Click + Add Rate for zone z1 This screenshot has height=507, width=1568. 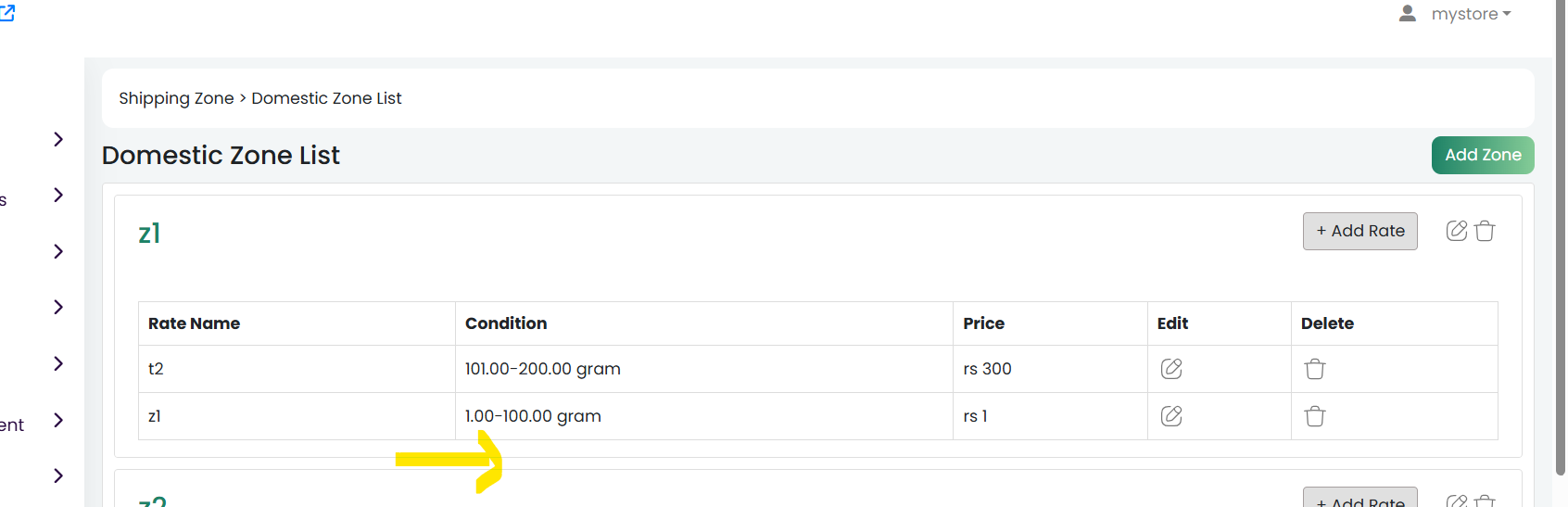click(1360, 231)
